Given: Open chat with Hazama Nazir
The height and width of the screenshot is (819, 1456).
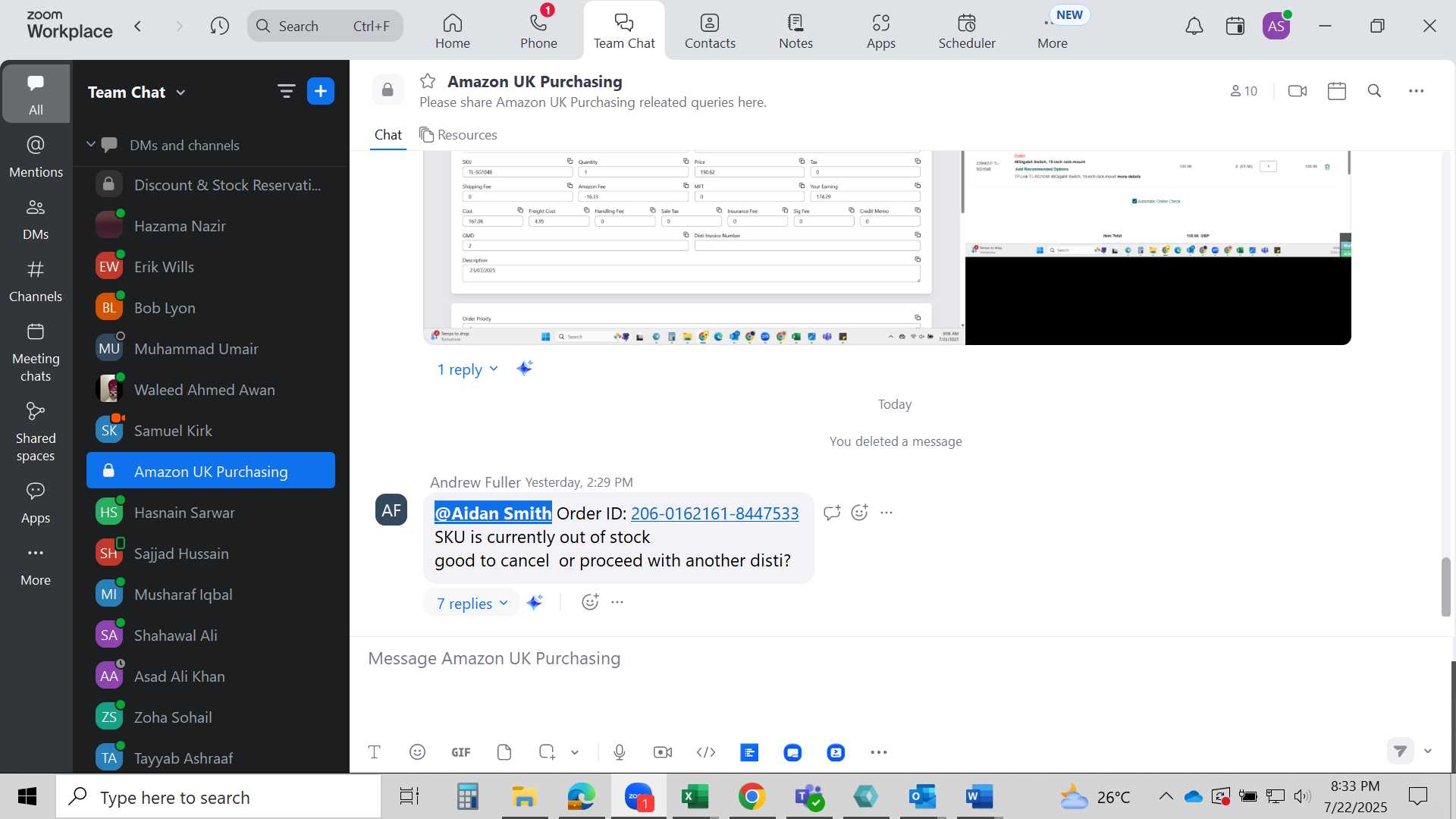Looking at the screenshot, I should [x=211, y=226].
